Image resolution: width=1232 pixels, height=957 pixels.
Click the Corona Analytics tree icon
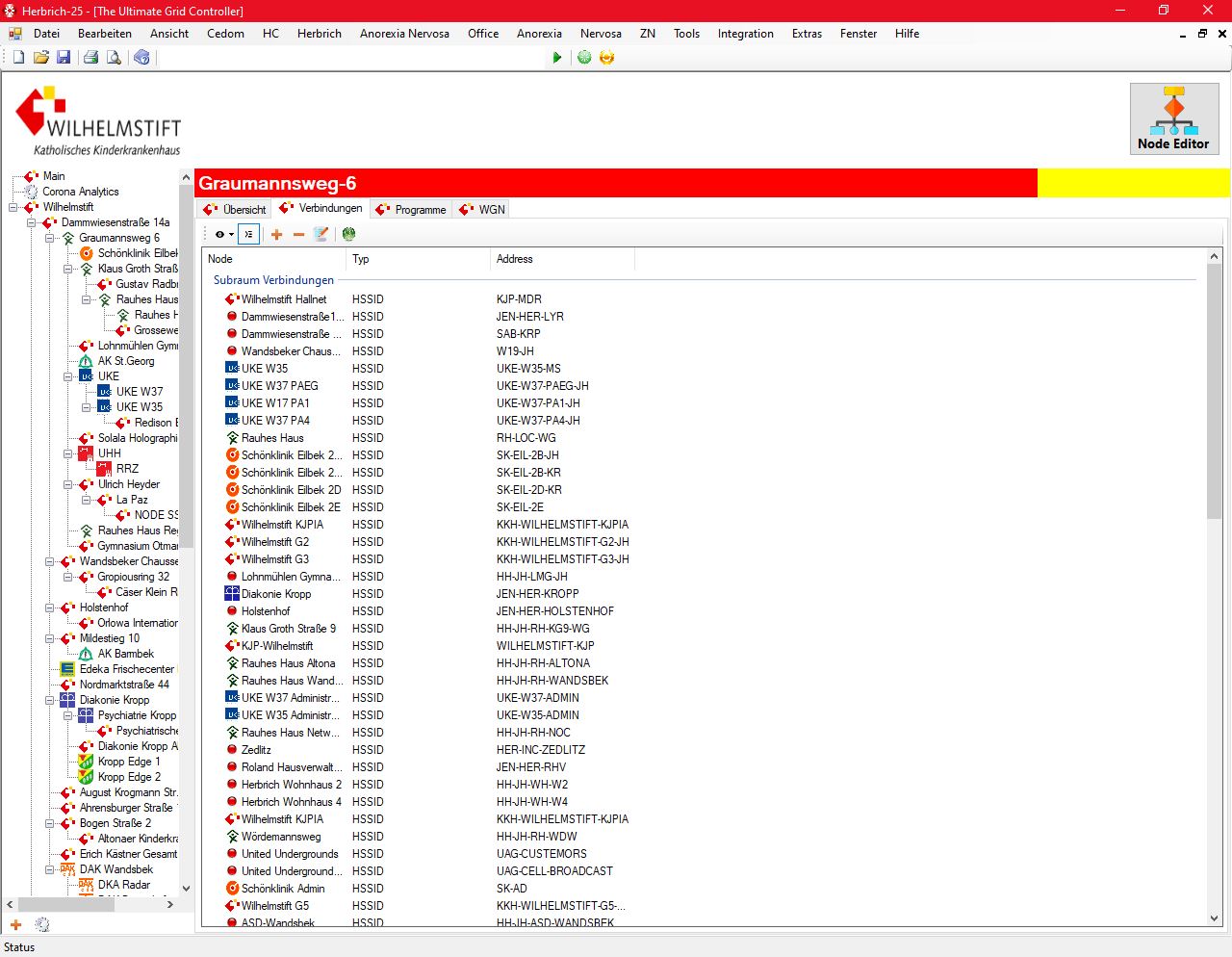(x=32, y=192)
